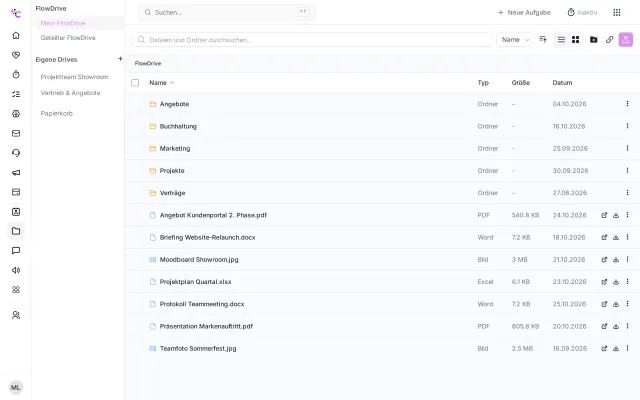Screen dimensions: 640x400
Task: Click the Inaktiv timer button
Action: [x=582, y=13]
